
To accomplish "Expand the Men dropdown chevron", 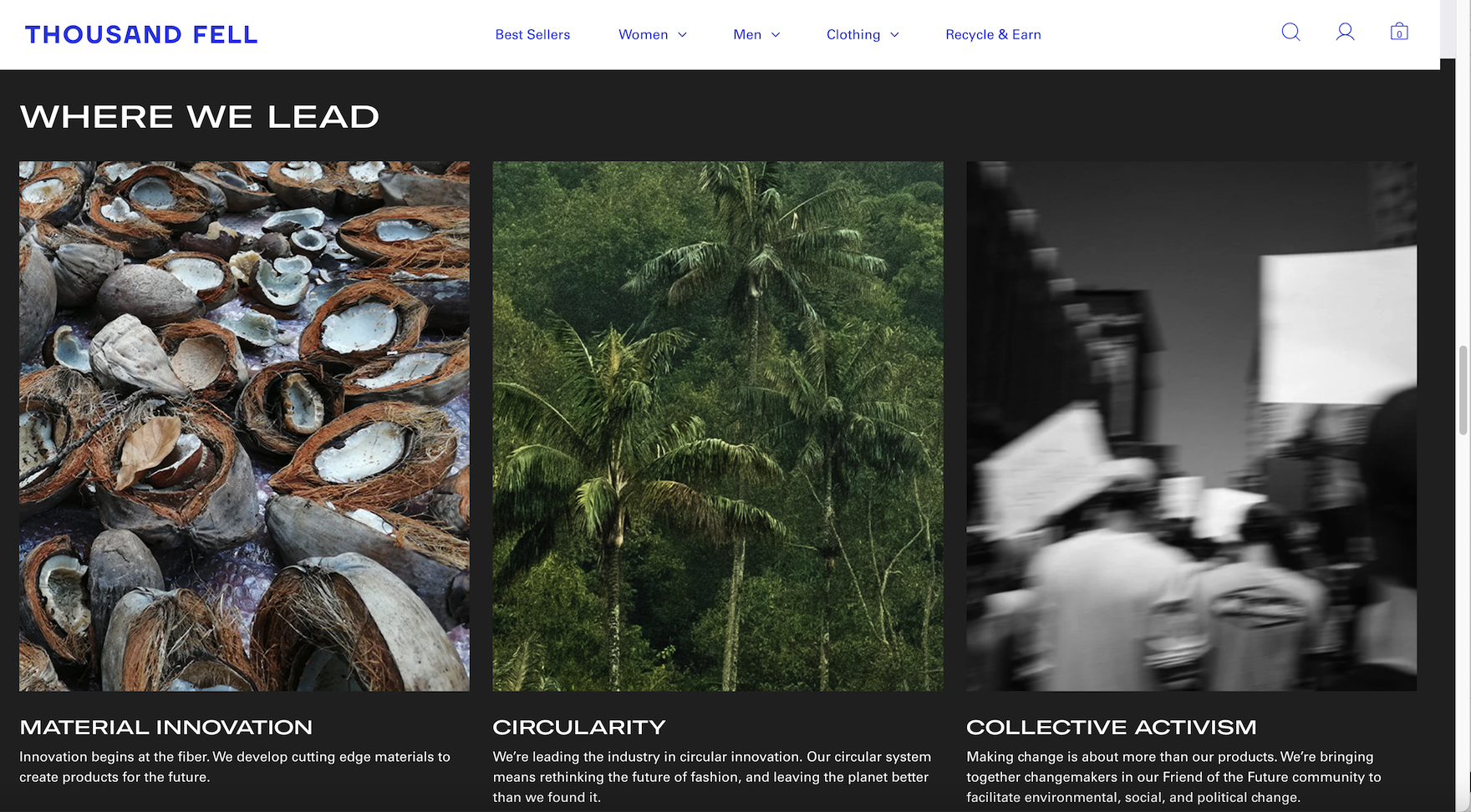I will pos(776,35).
